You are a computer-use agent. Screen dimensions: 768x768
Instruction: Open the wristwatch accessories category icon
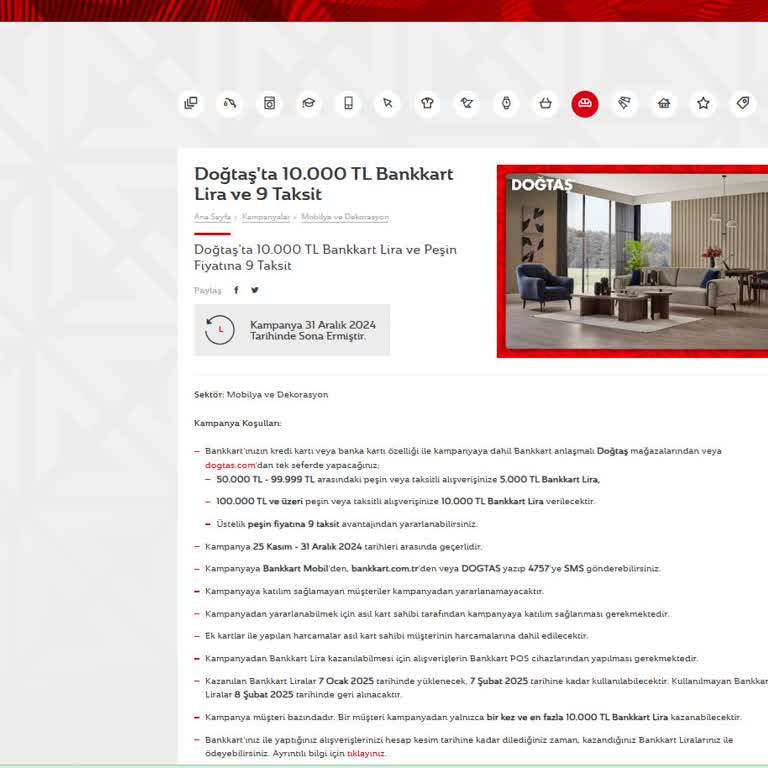point(506,103)
